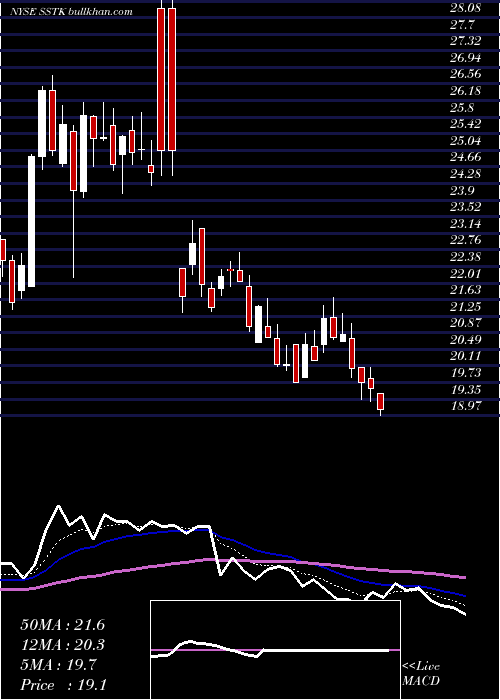The height and width of the screenshot is (700, 500).
Task: Click the 25.8 price axis label
Action: (x=462, y=108)
